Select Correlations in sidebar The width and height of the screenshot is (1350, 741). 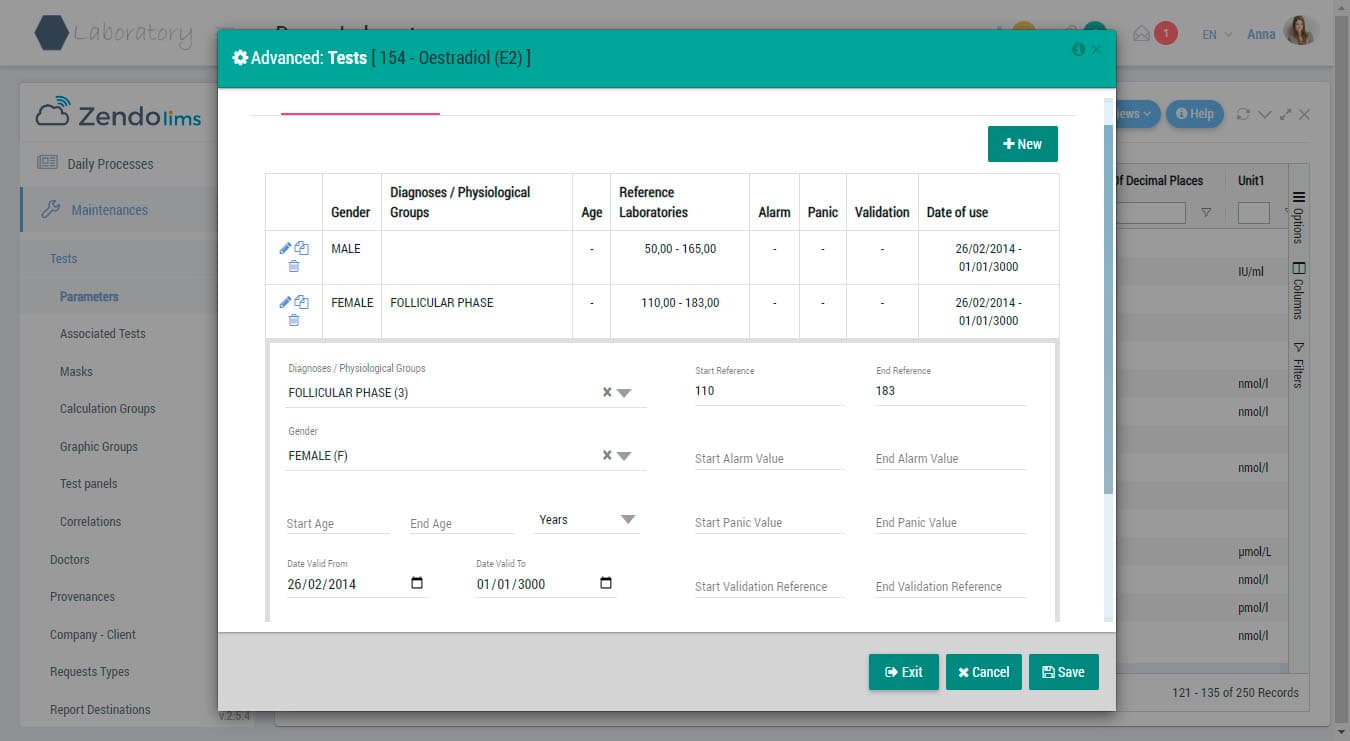click(90, 522)
